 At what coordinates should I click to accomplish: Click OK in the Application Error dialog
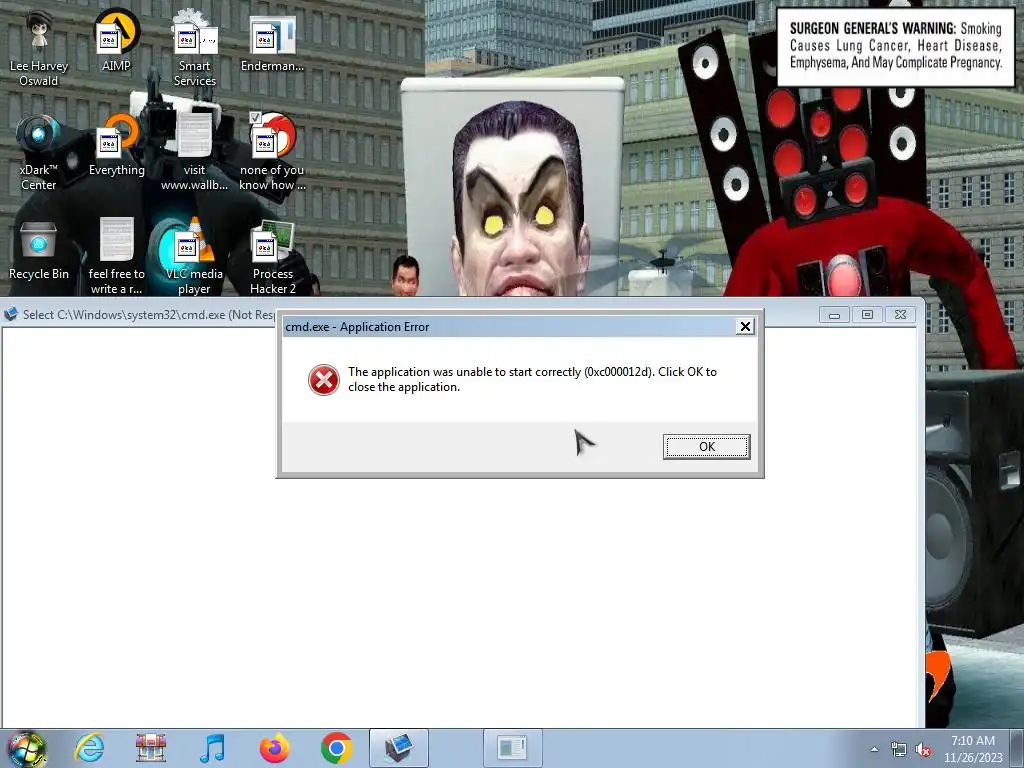pos(707,447)
